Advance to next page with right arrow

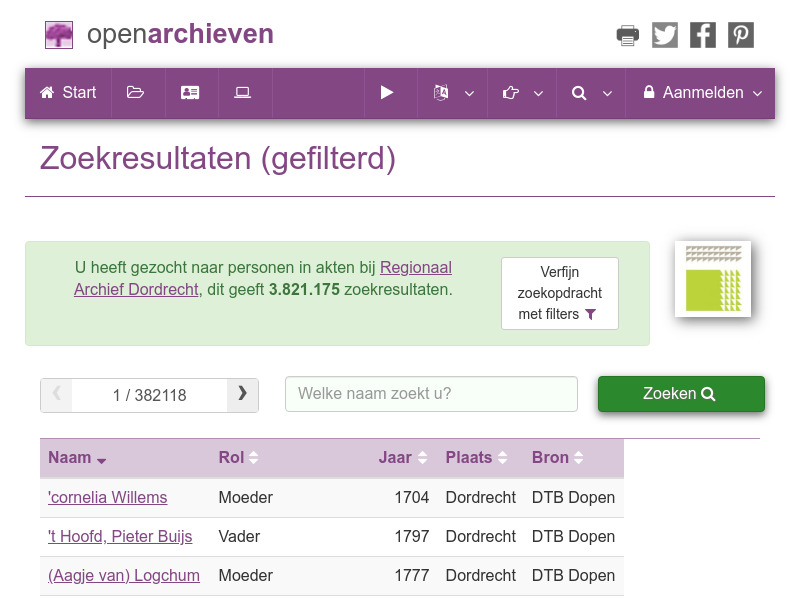pyautogui.click(x=242, y=394)
